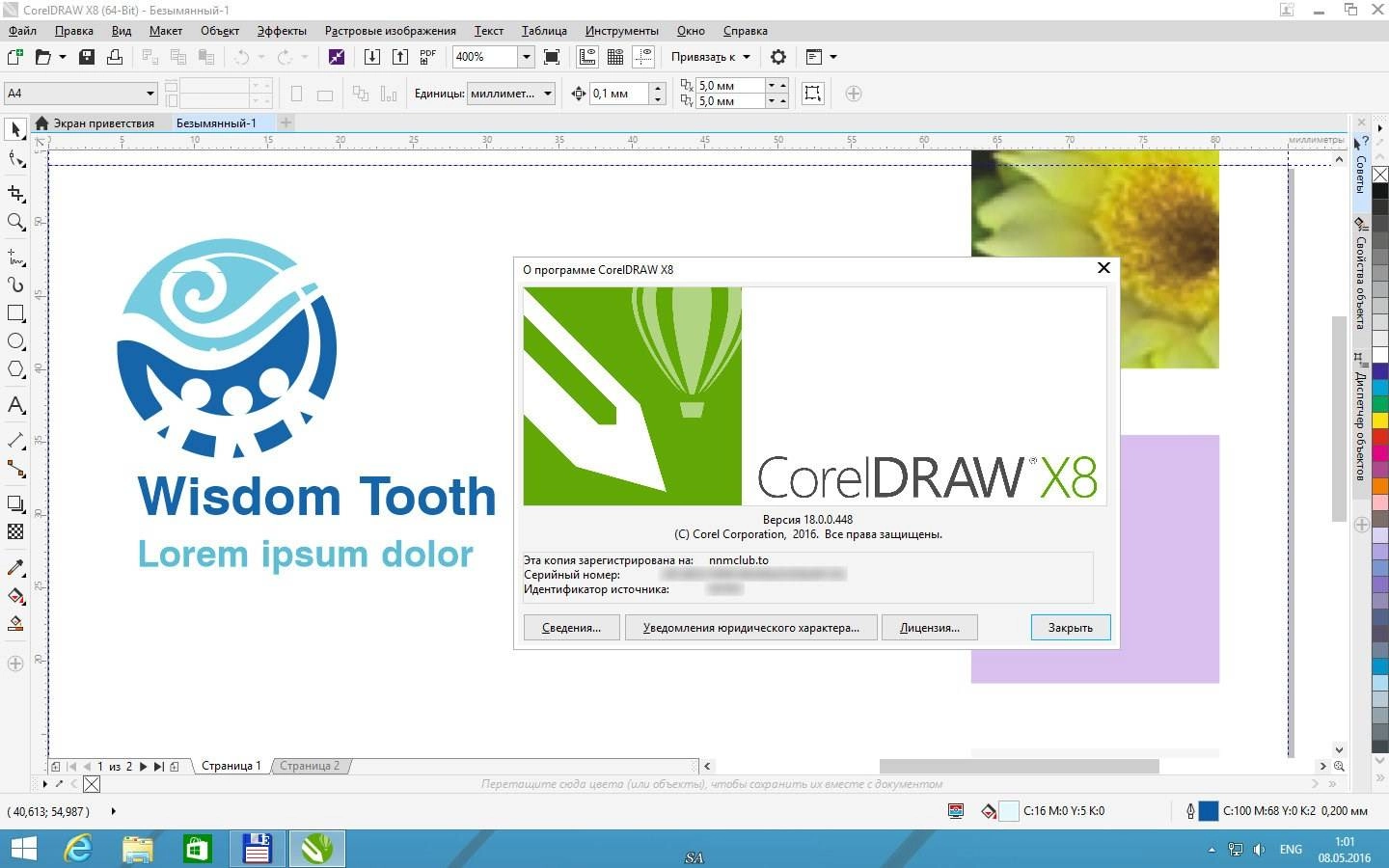
Task: Click the no-color X swatch atop palette
Action: click(1380, 175)
